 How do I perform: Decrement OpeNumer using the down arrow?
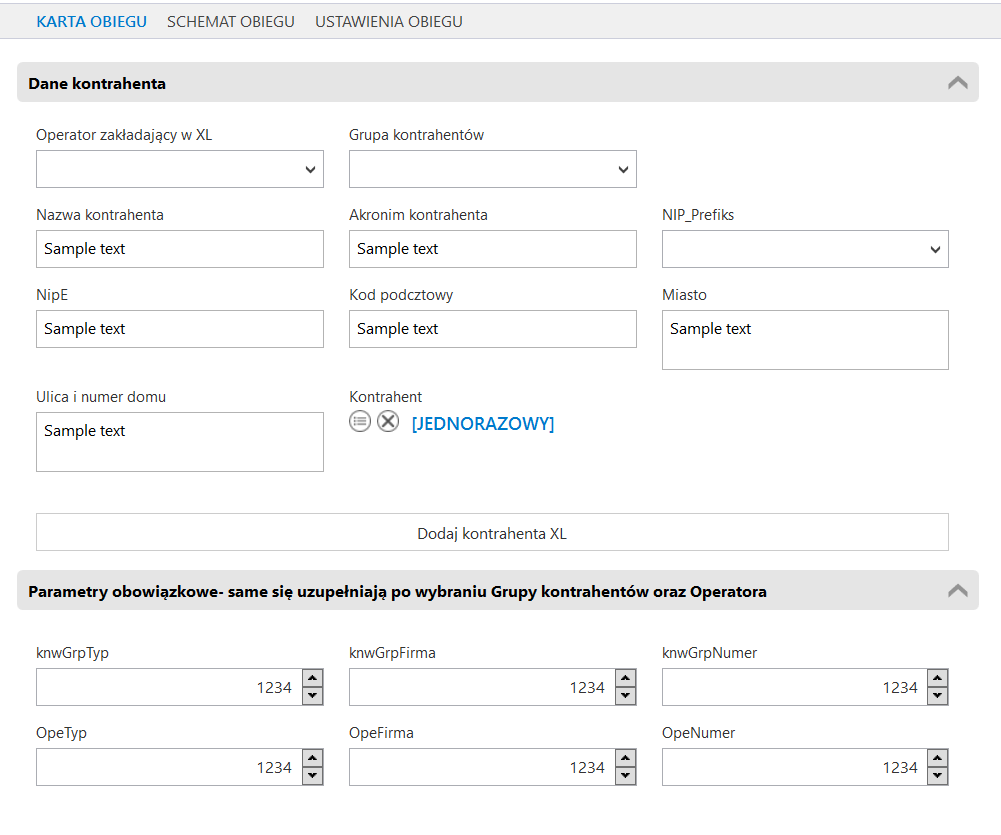(x=937, y=775)
